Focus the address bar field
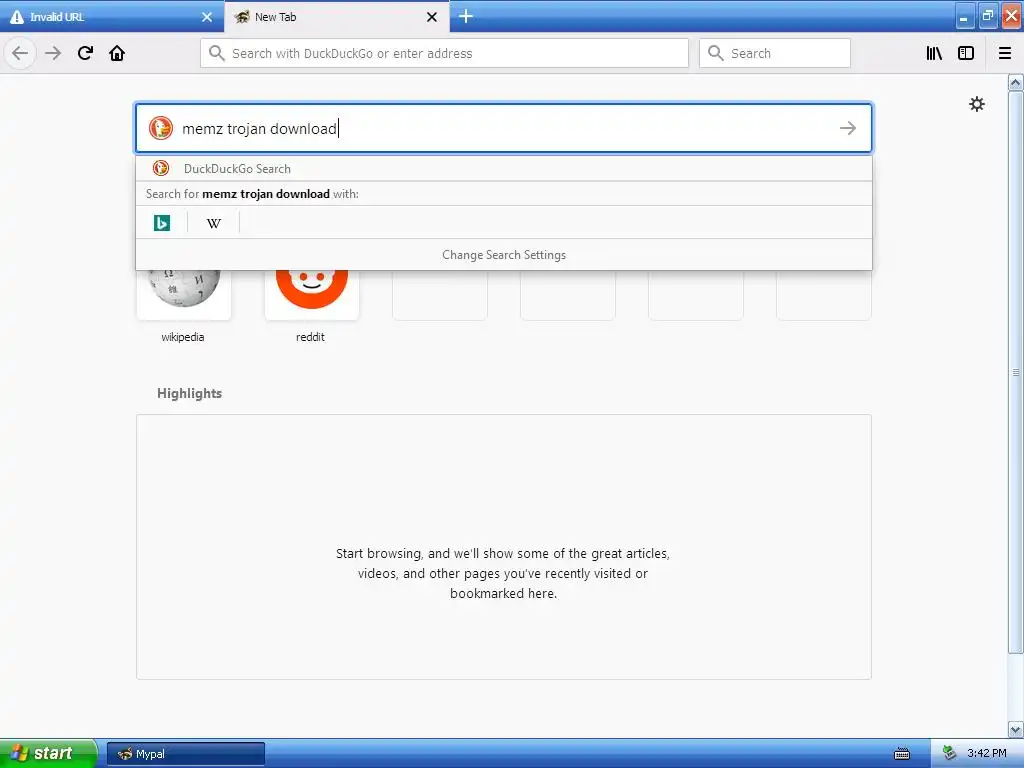 pyautogui.click(x=444, y=53)
